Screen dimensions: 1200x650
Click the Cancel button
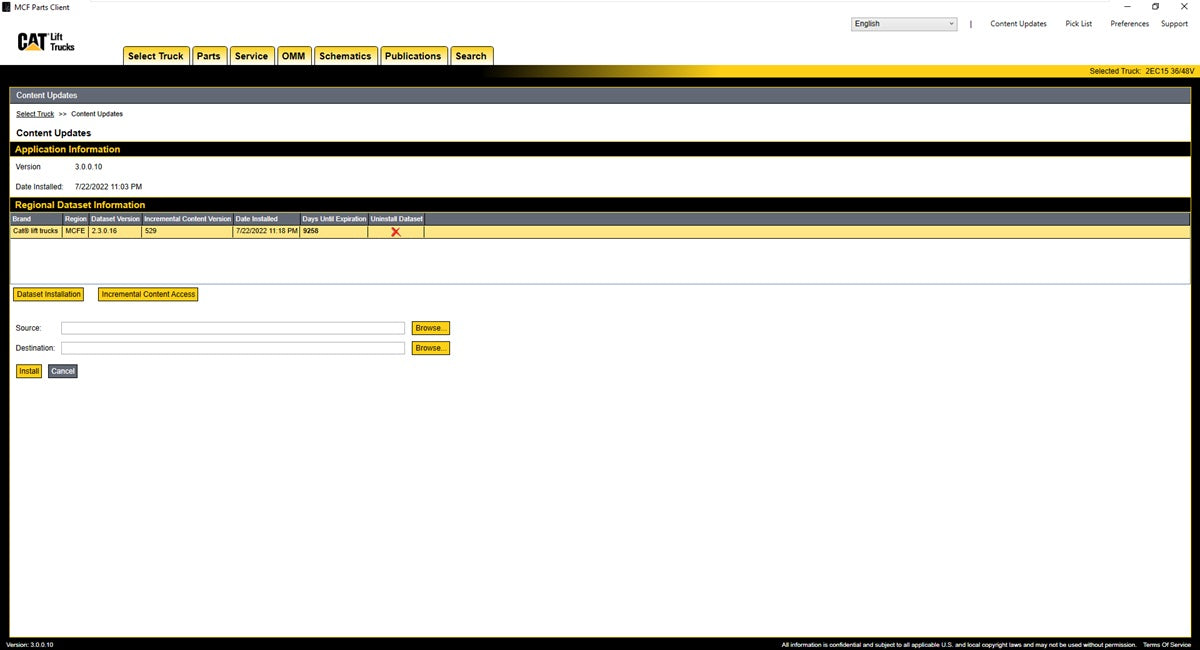coord(62,371)
